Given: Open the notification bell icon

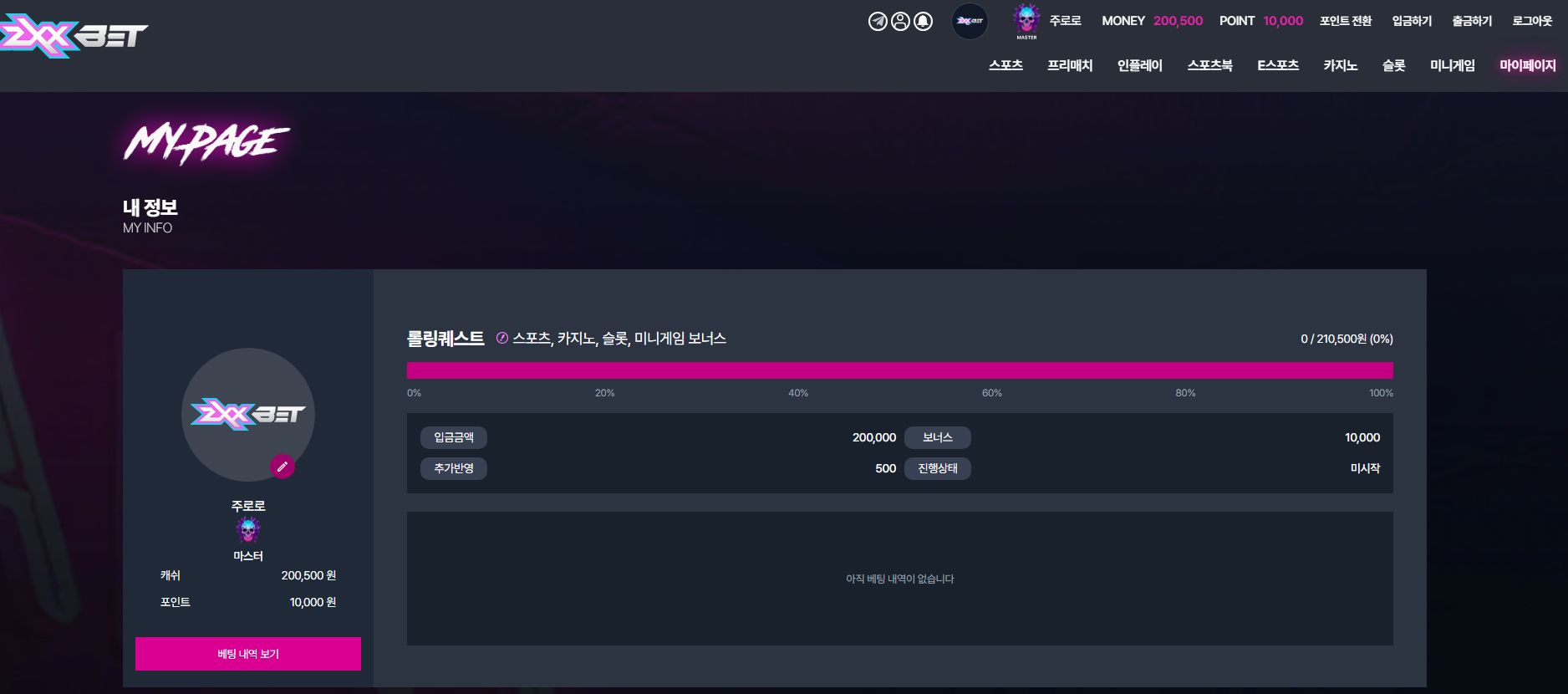Looking at the screenshot, I should (x=923, y=21).
